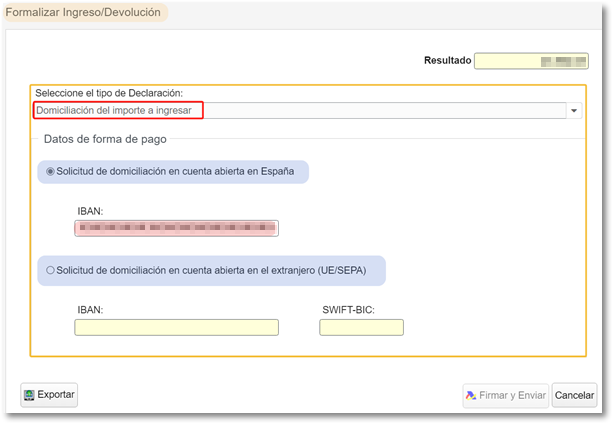Click the IBAN label under the extranjero option
Image resolution: width=613 pixels, height=424 pixels.
click(x=90, y=310)
